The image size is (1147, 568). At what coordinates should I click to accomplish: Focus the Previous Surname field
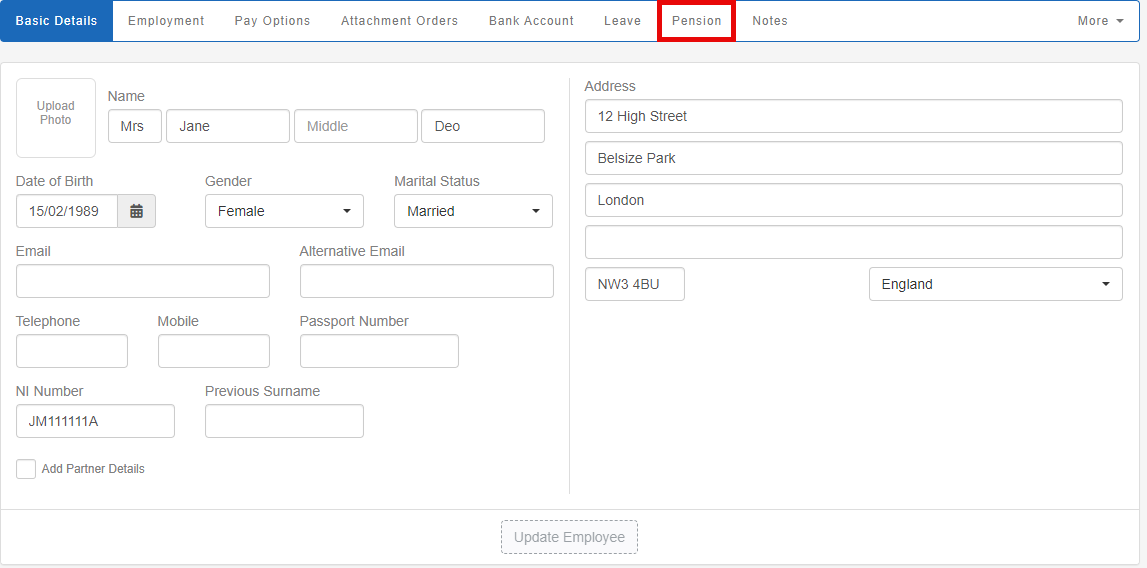coord(284,421)
